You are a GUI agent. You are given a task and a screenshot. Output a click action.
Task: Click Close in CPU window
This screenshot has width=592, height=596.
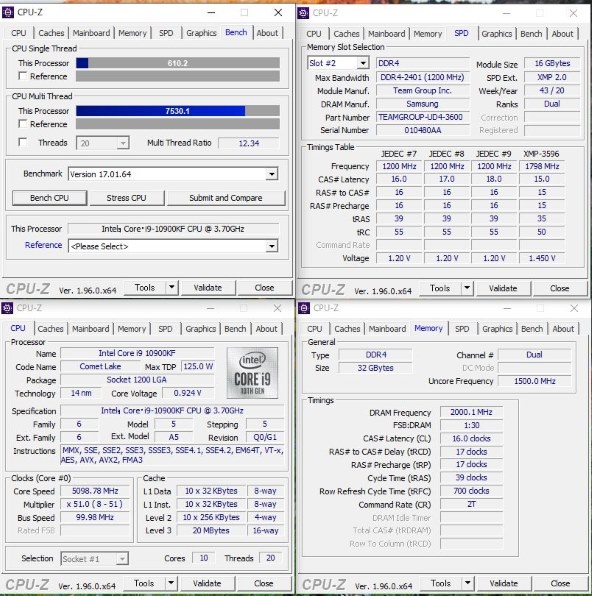263,583
